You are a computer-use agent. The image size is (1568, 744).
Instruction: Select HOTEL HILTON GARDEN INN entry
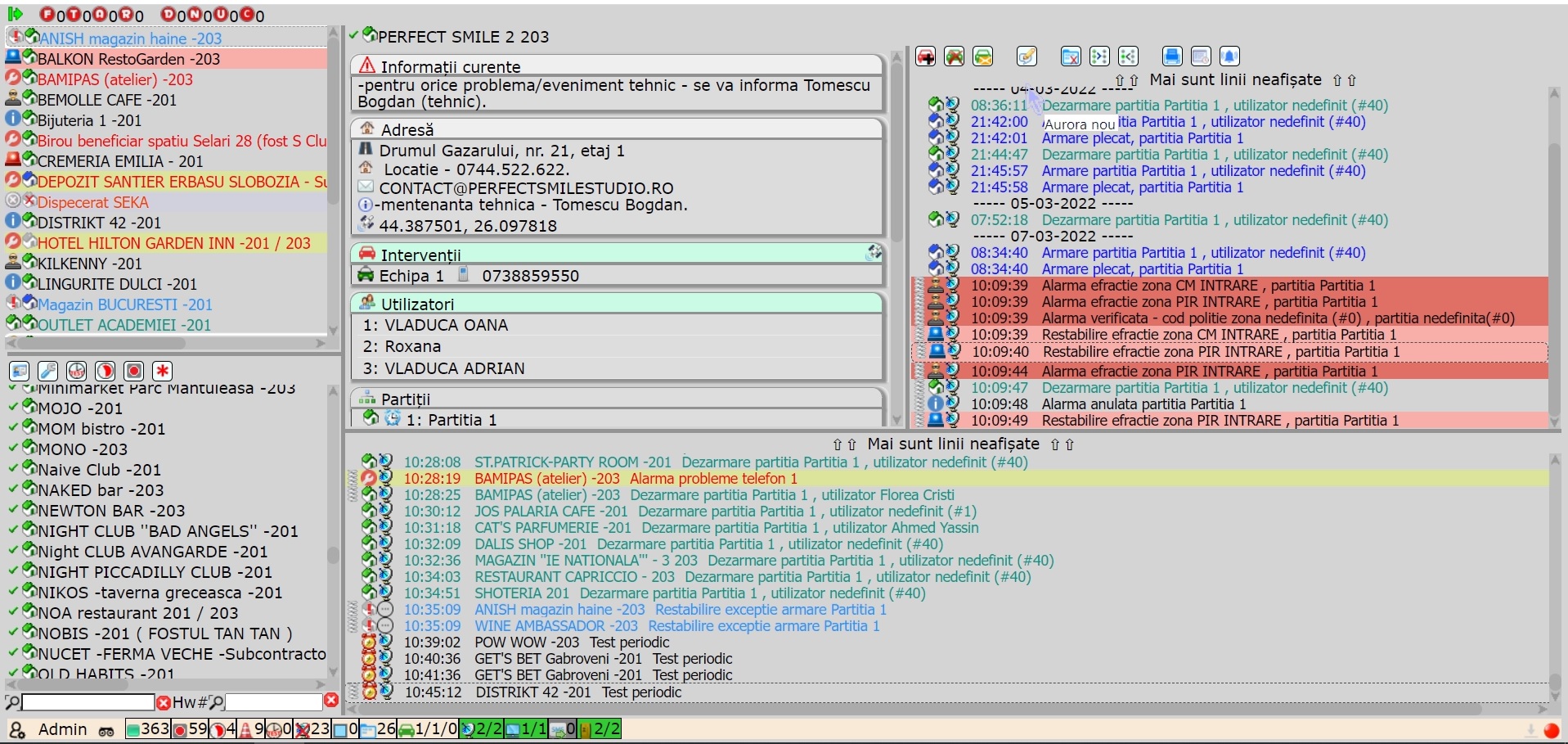173,243
